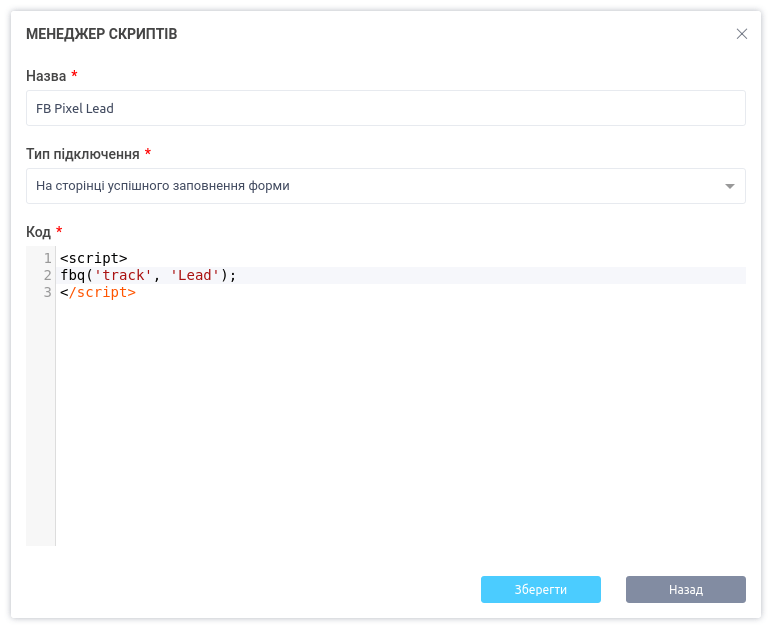Close the script manager dialog with X
The height and width of the screenshot is (625, 768).
pos(742,34)
